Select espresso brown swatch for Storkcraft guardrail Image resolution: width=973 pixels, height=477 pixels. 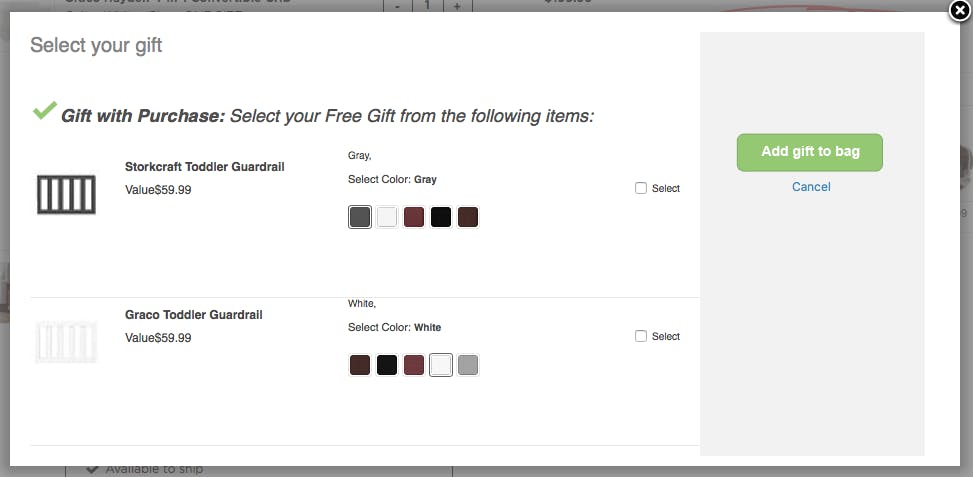(x=468, y=217)
